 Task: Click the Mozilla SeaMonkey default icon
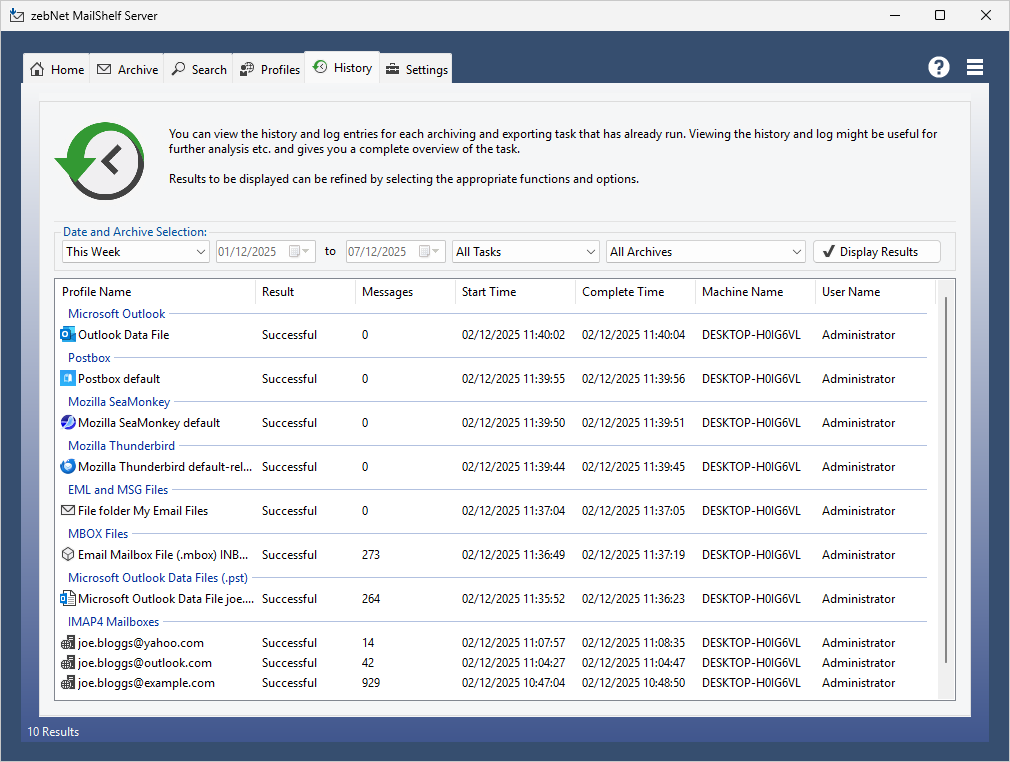coord(68,423)
